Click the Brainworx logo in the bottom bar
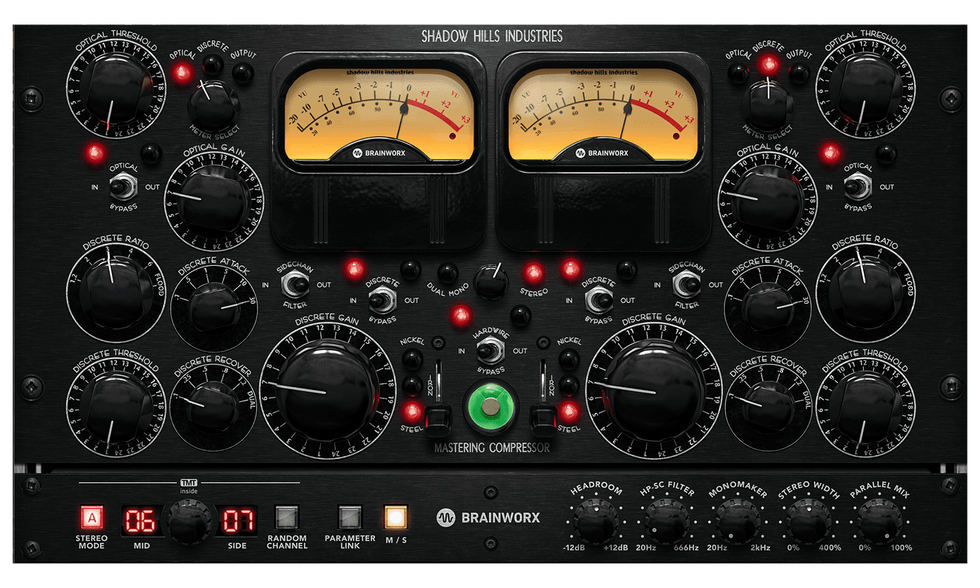Image resolution: width=980 pixels, height=588 pixels. tap(488, 517)
